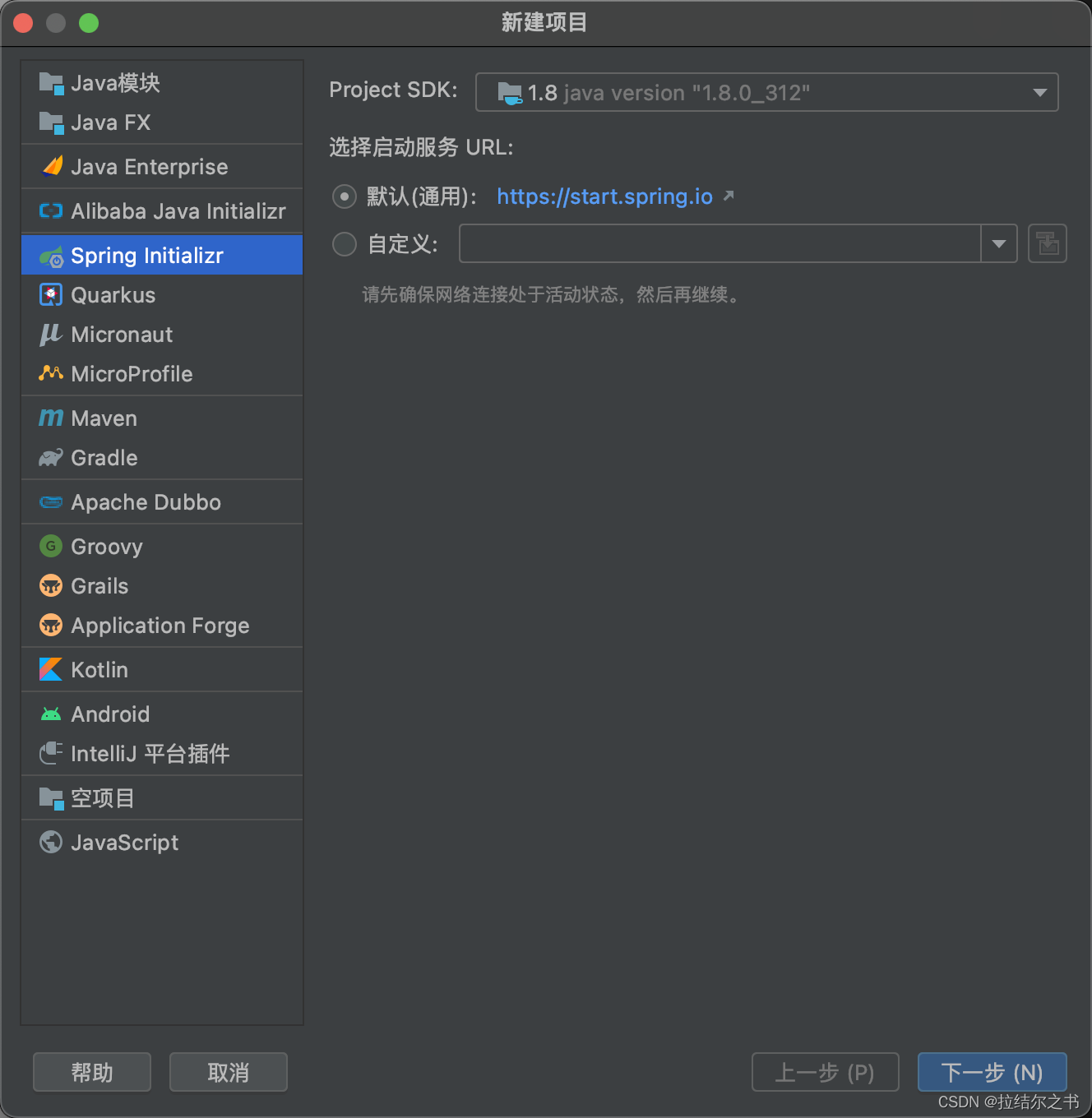Click the IntelliJ 平台插件 list entry
The height and width of the screenshot is (1118, 1092).
pyautogui.click(x=162, y=754)
